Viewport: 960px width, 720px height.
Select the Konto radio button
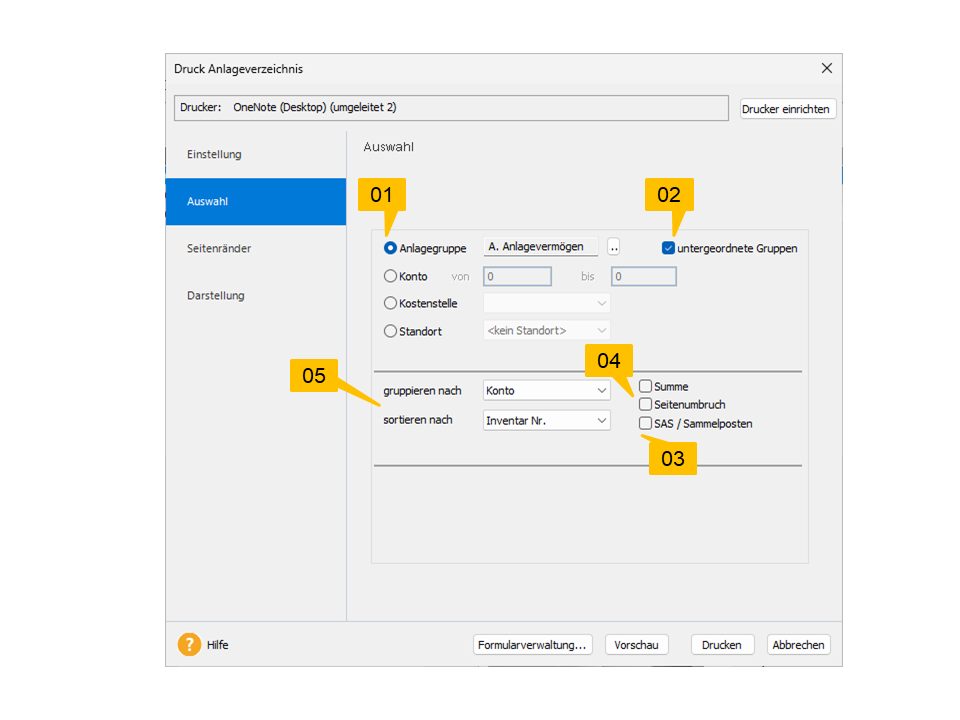(x=391, y=276)
